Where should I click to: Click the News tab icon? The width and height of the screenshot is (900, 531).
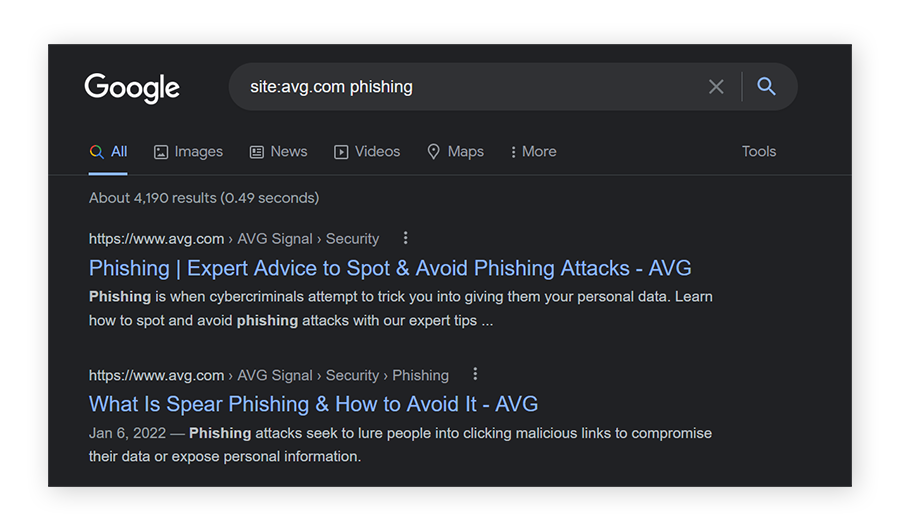pos(257,152)
